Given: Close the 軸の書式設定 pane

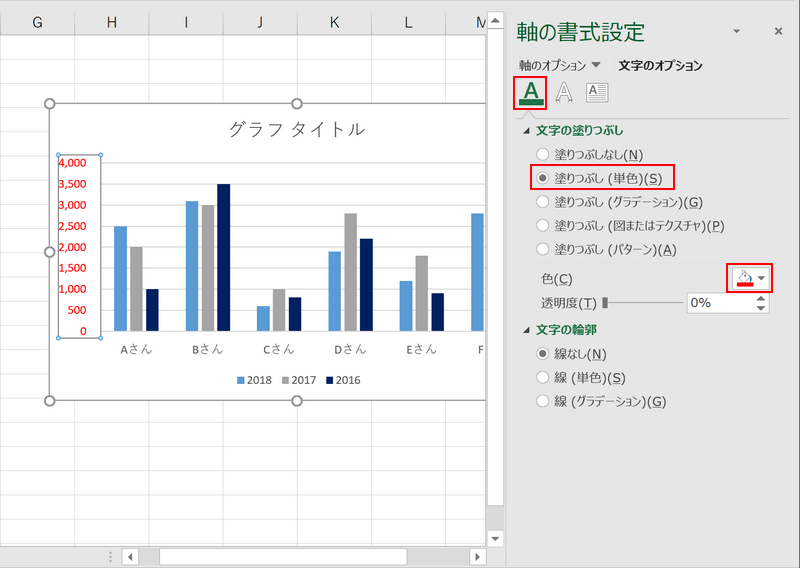Looking at the screenshot, I should (778, 32).
